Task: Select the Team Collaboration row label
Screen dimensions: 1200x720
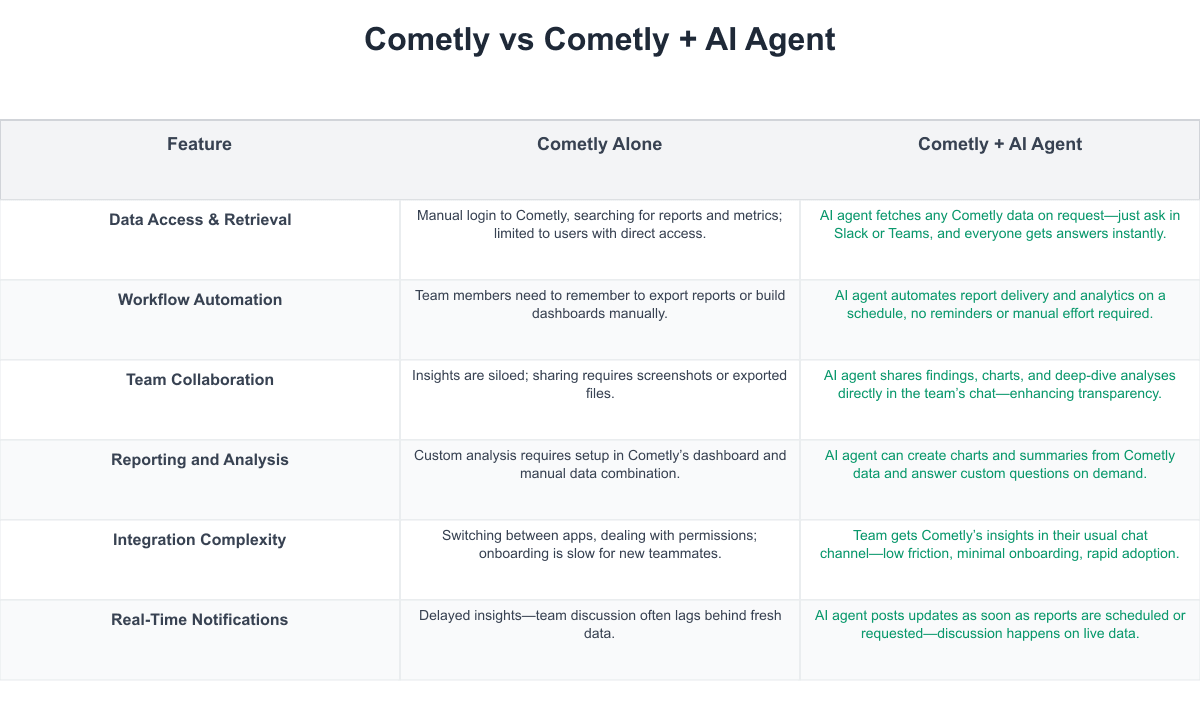Action: tap(200, 380)
